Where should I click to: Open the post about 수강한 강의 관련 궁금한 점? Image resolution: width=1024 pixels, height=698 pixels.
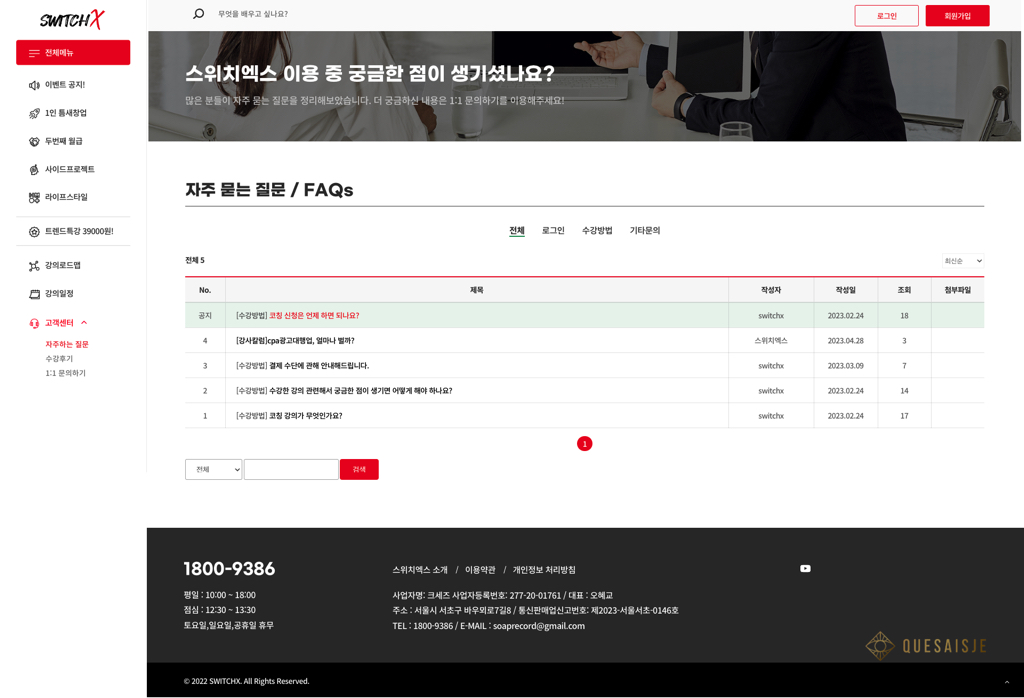[360, 390]
